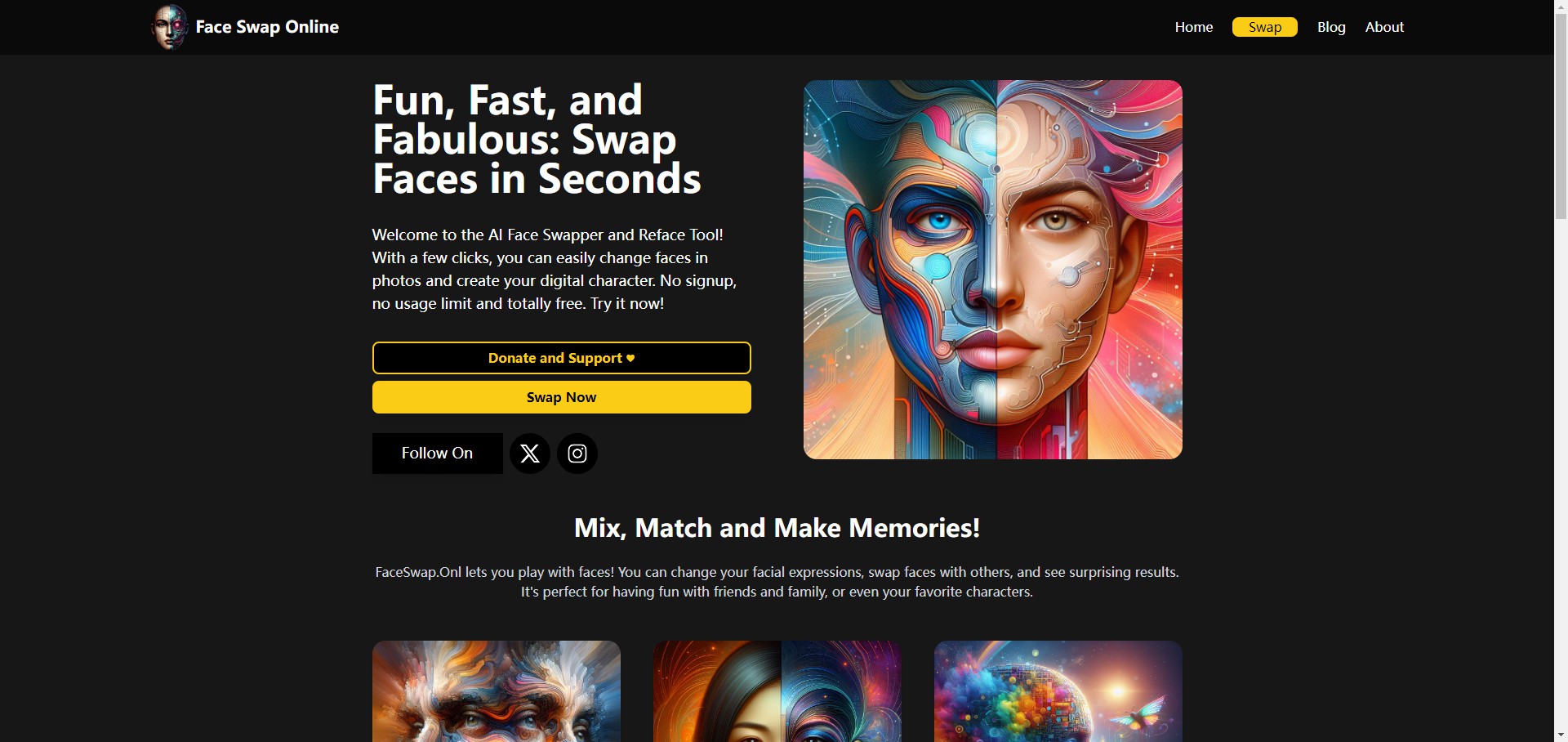Open the half-woman half-digital face thumbnail
The width and height of the screenshot is (1568, 742).
click(x=777, y=691)
